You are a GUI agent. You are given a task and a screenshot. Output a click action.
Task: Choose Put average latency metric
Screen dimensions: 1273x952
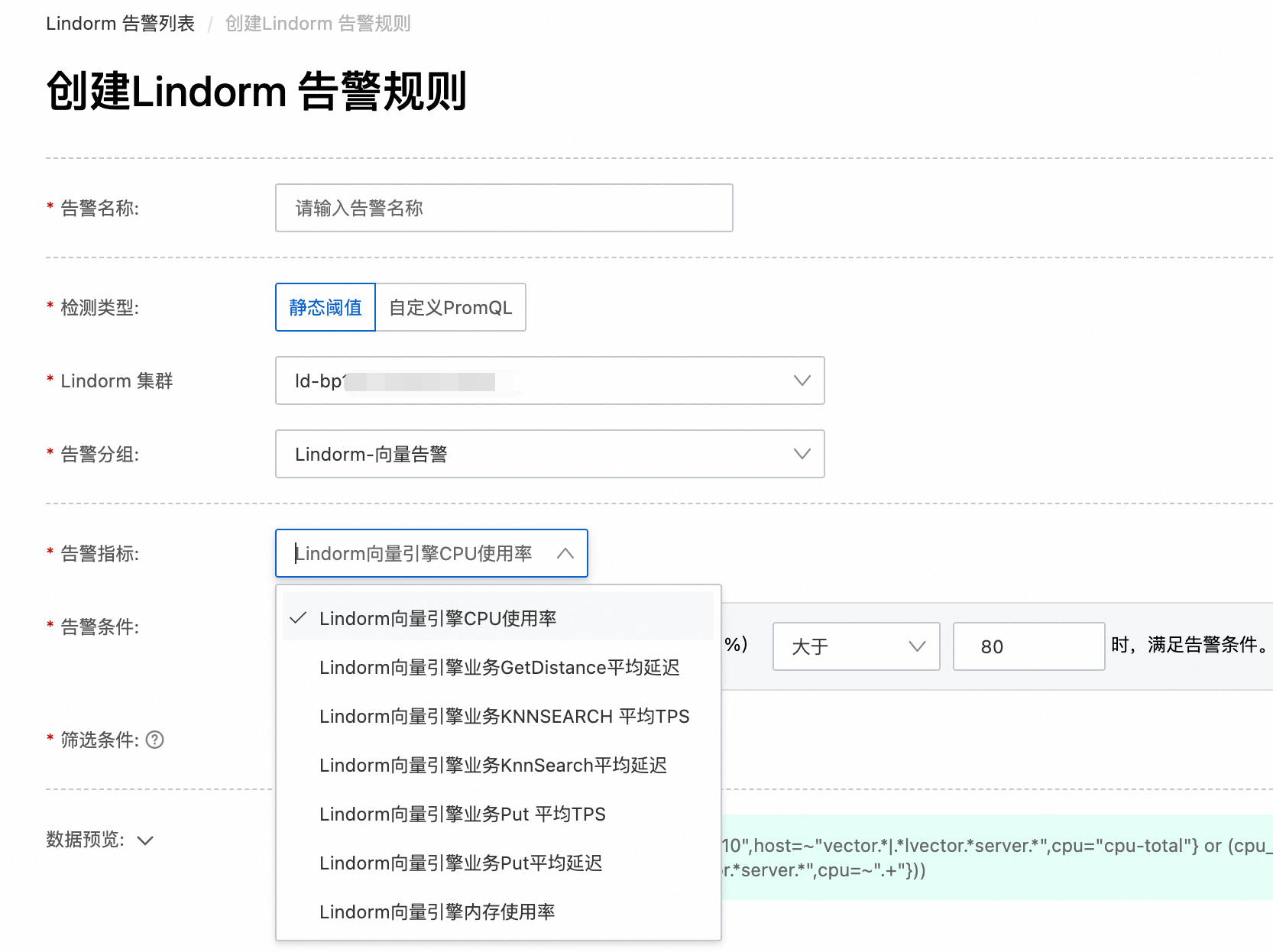click(x=461, y=863)
